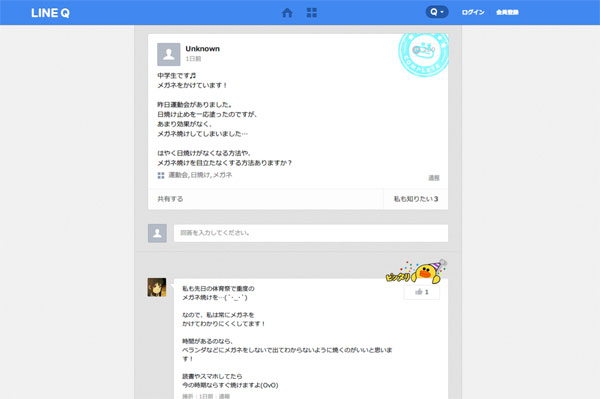Report the question with 通報
600x399 pixels.
pos(434,178)
